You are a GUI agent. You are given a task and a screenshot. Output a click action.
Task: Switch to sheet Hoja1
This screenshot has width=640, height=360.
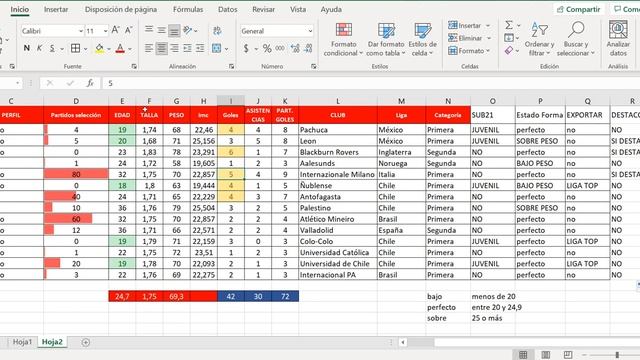point(22,342)
